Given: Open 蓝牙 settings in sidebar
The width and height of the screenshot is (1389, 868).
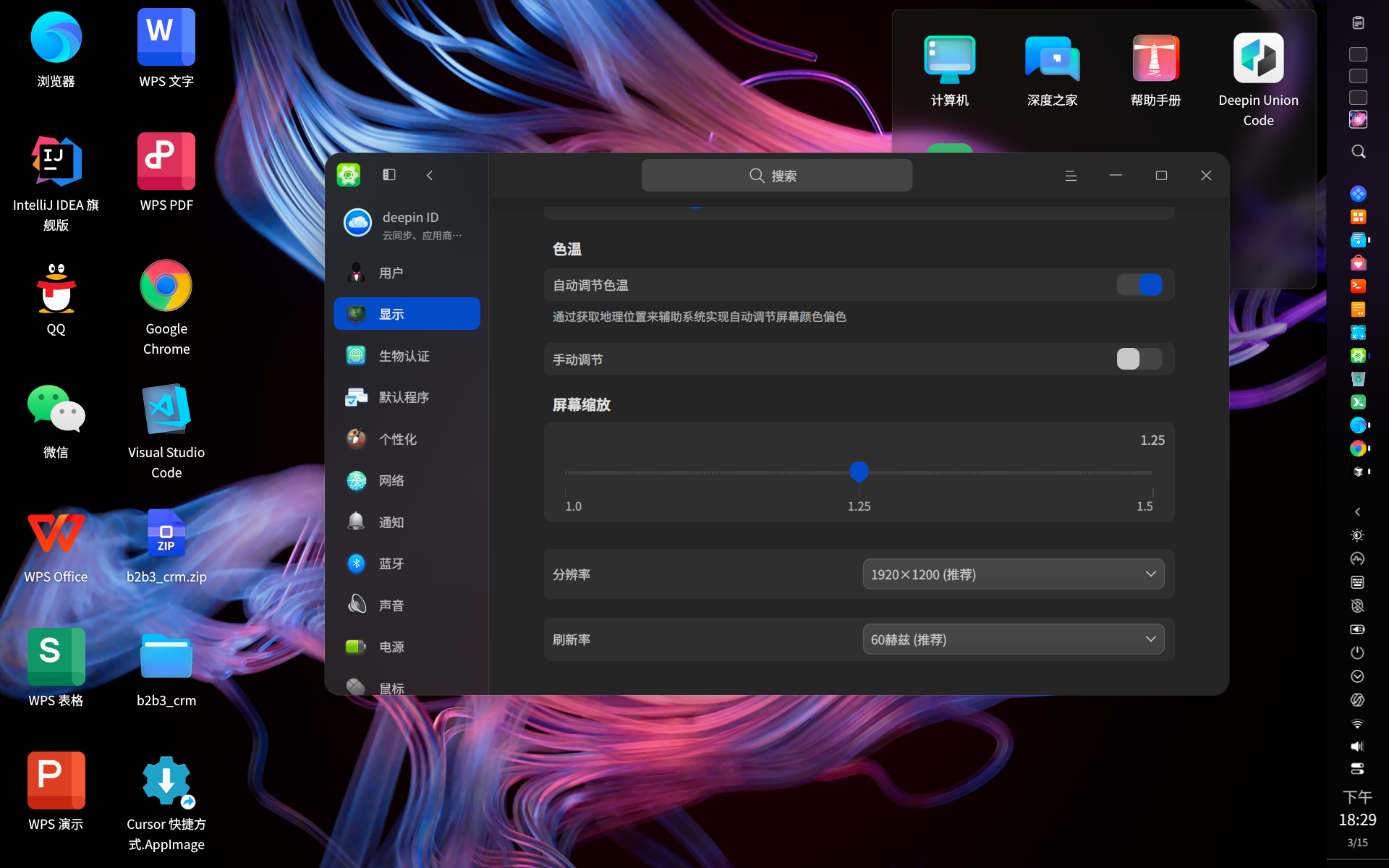Looking at the screenshot, I should point(407,563).
